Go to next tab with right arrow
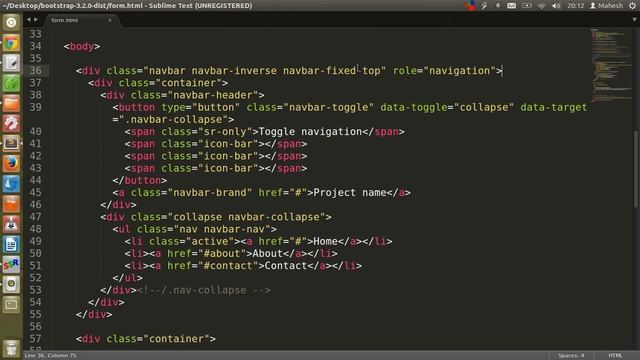 36,20
